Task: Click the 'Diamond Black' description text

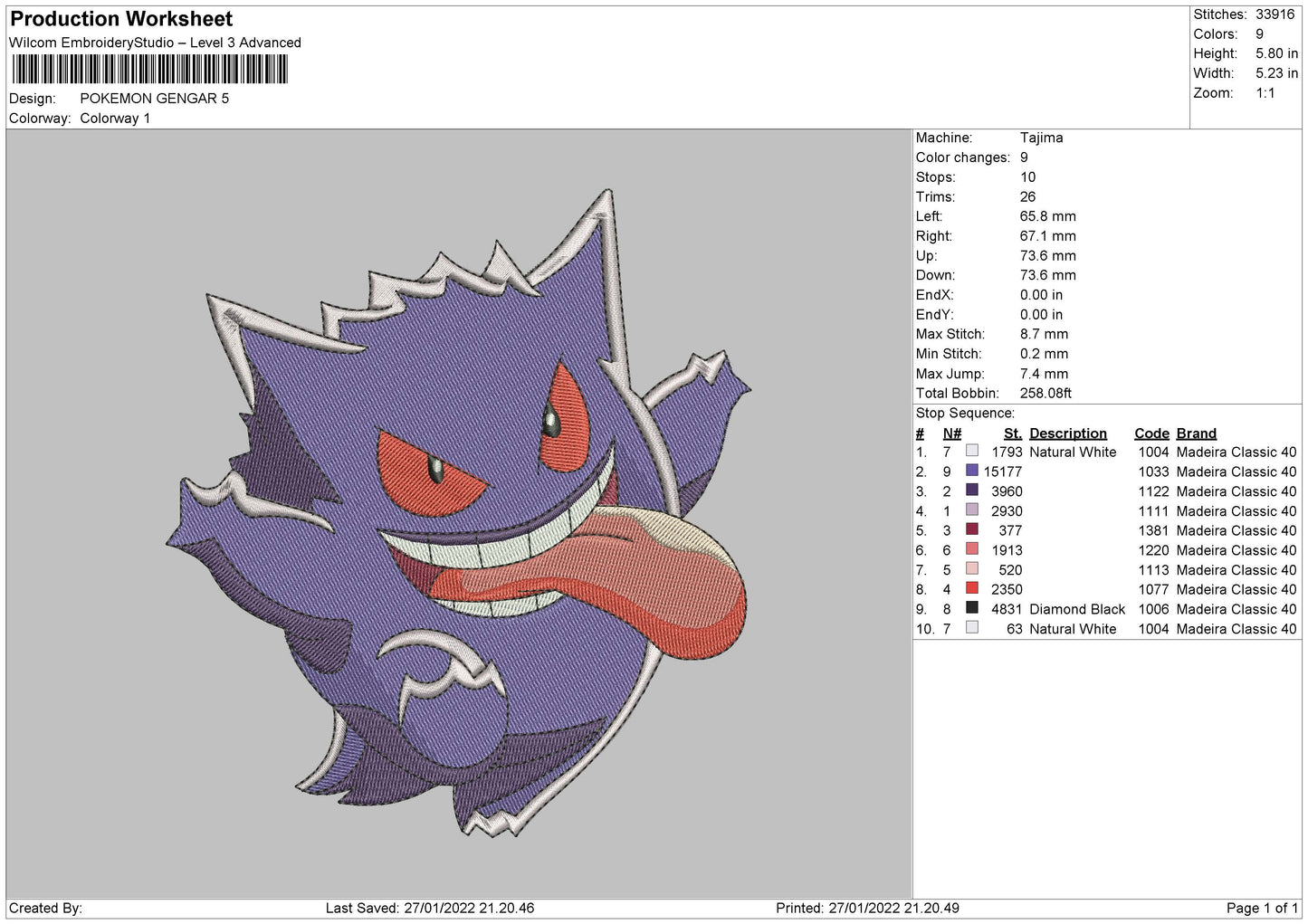Action: [x=1077, y=609]
